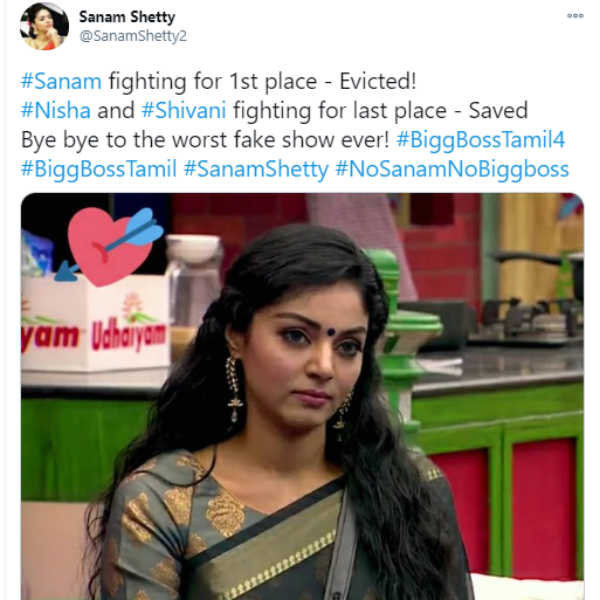Click the #Sanam hashtag
600x600 pixels.
61,81
